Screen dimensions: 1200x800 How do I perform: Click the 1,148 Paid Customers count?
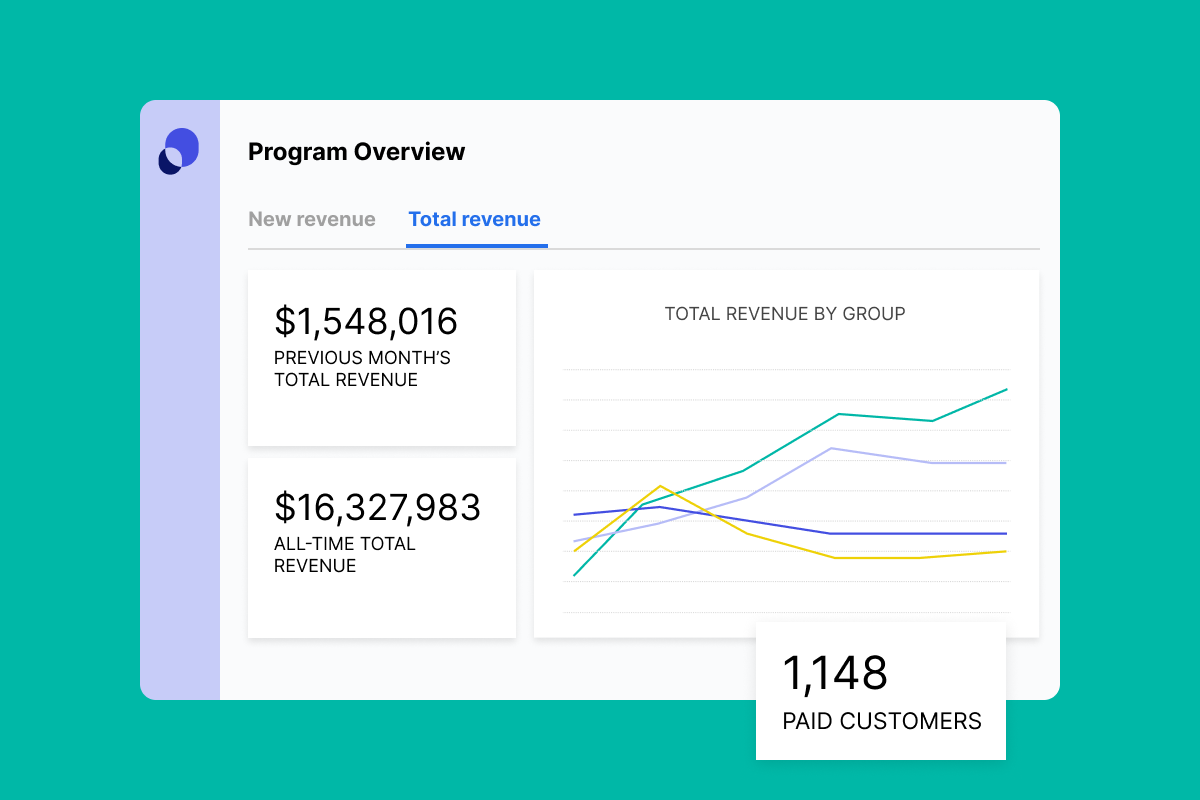click(x=836, y=675)
